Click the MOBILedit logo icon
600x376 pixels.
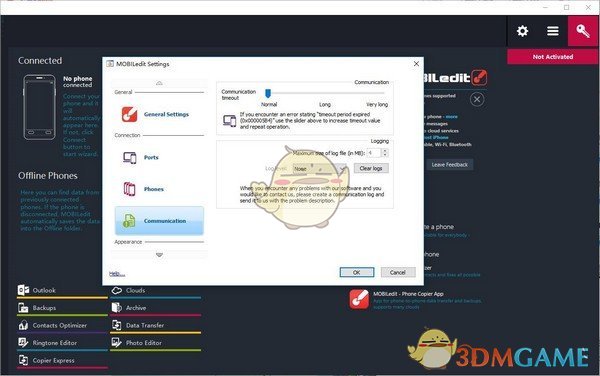click(x=479, y=78)
